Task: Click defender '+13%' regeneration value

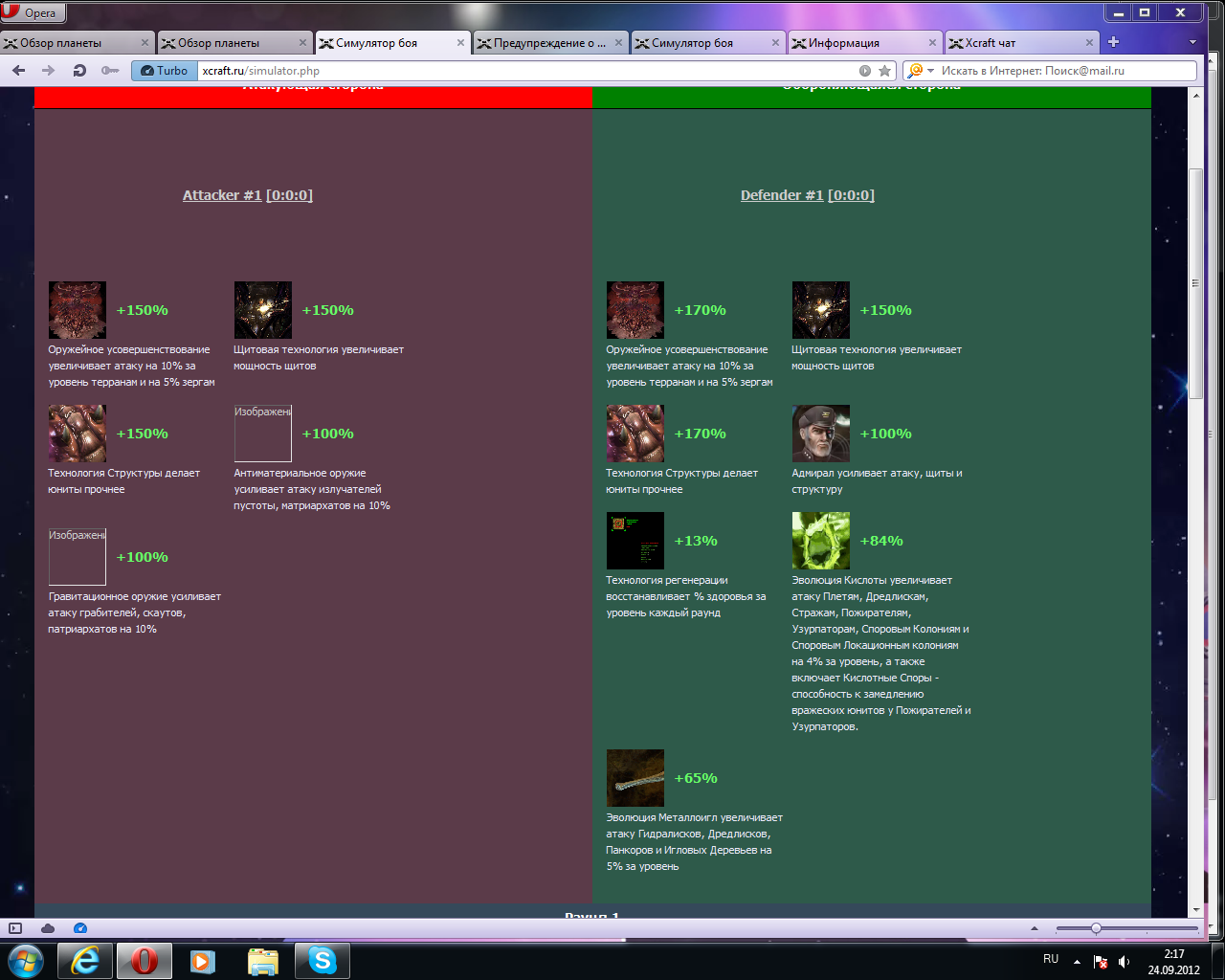Action: [x=696, y=541]
